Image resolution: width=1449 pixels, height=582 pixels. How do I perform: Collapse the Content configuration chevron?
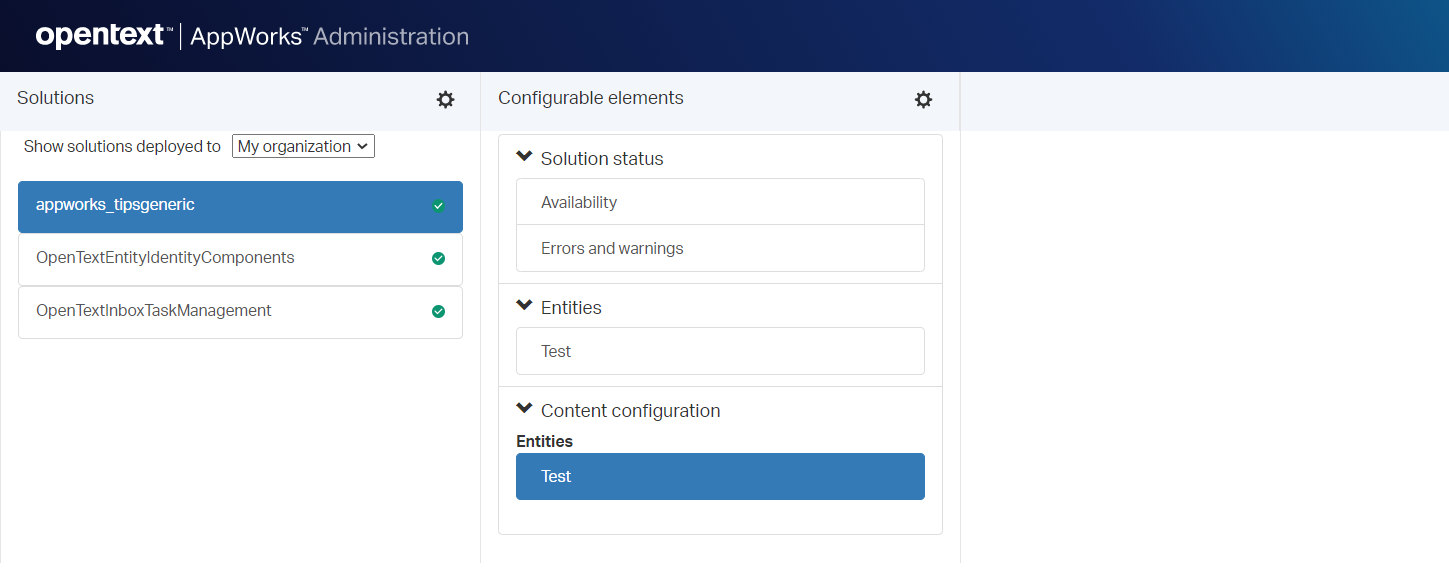524,409
